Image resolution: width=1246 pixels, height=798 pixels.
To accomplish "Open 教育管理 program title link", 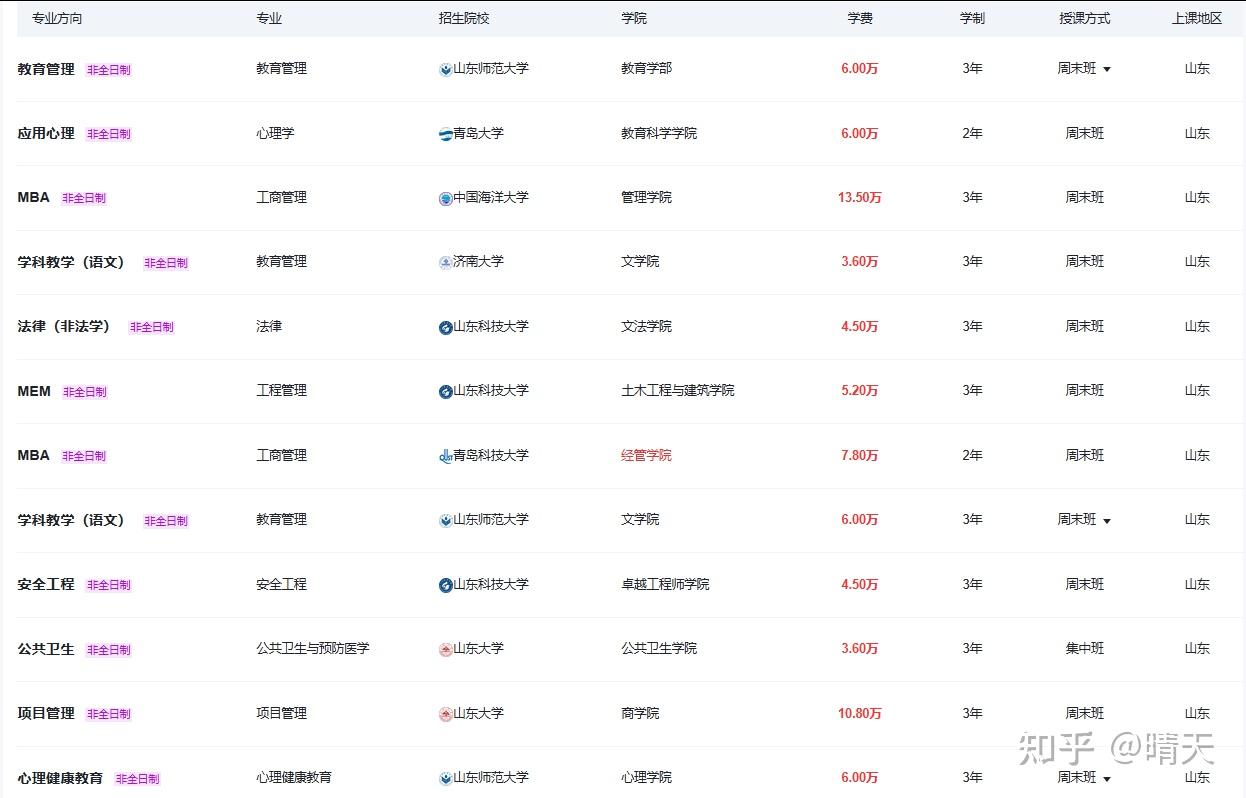I will (46, 69).
